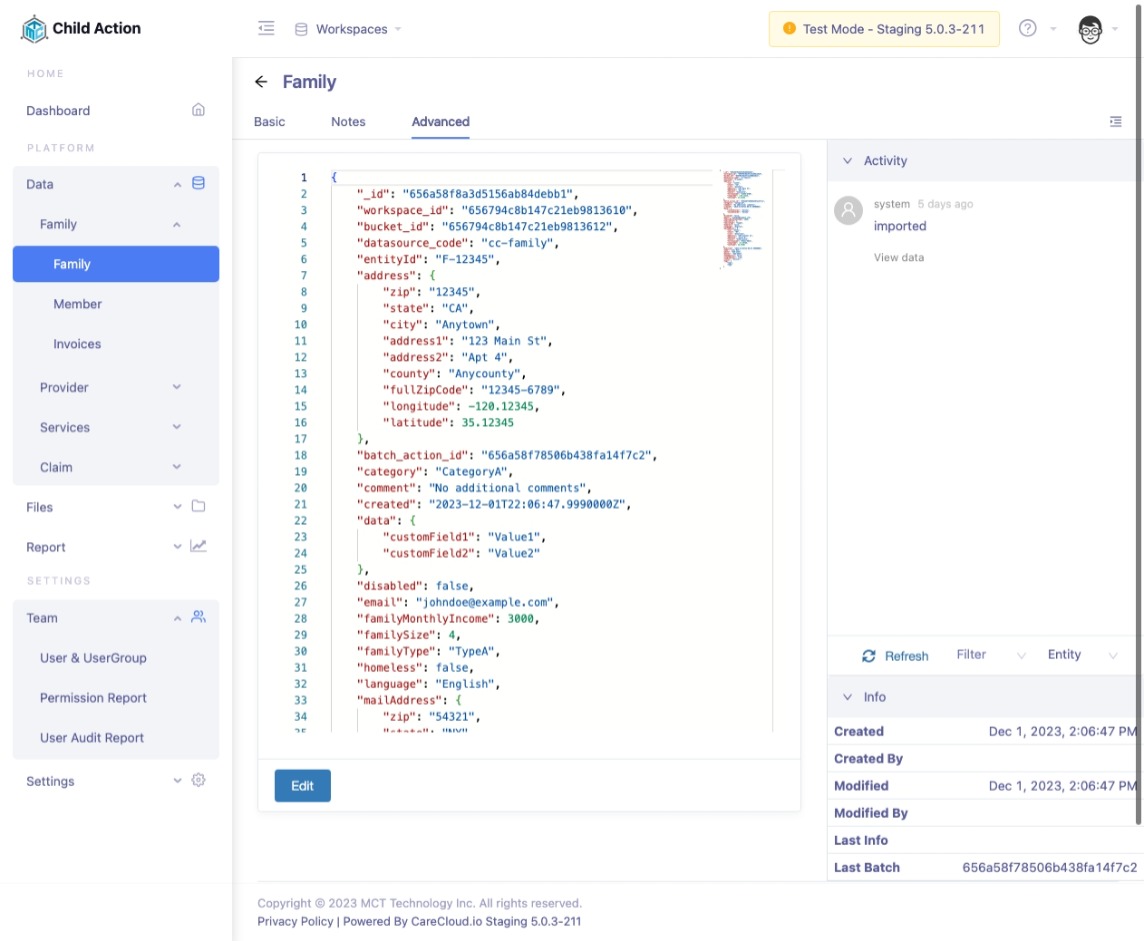Open the Privacy Policy link

(295, 921)
